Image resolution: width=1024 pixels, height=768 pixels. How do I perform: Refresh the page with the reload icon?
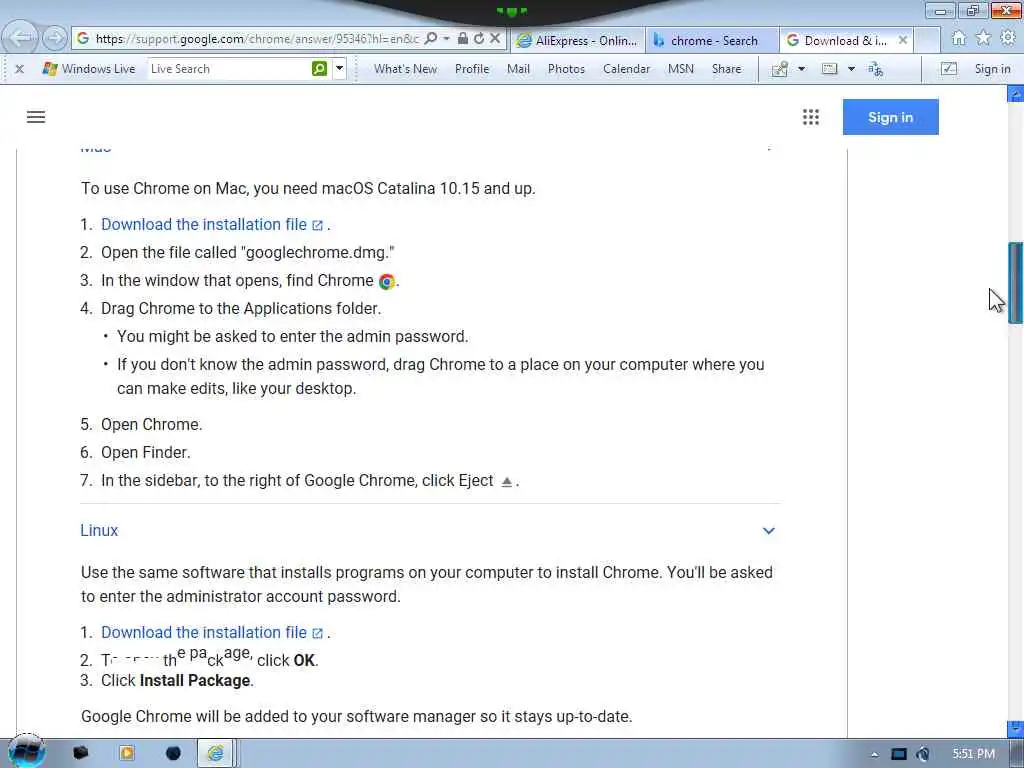click(479, 39)
